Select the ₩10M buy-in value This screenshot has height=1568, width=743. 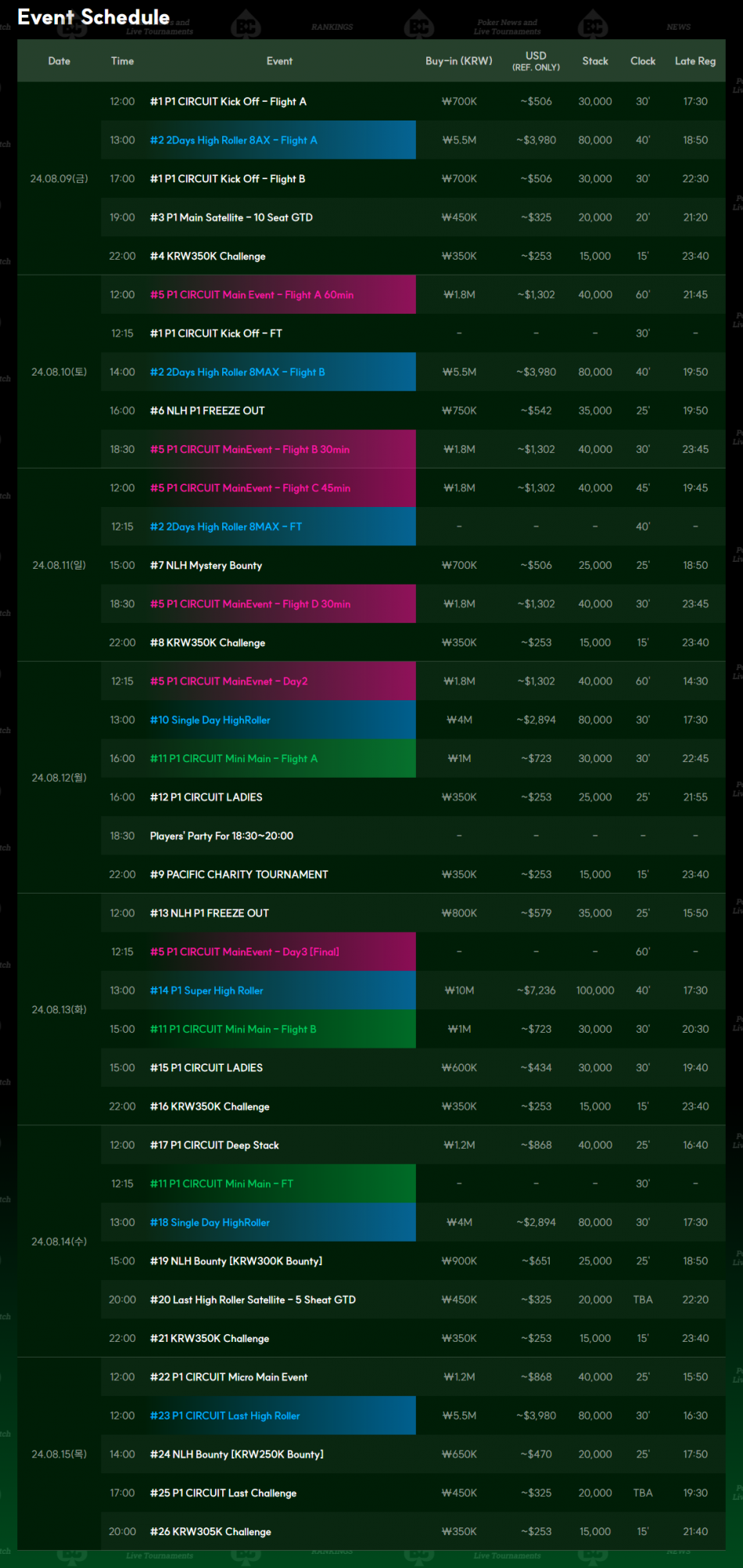[459, 991]
